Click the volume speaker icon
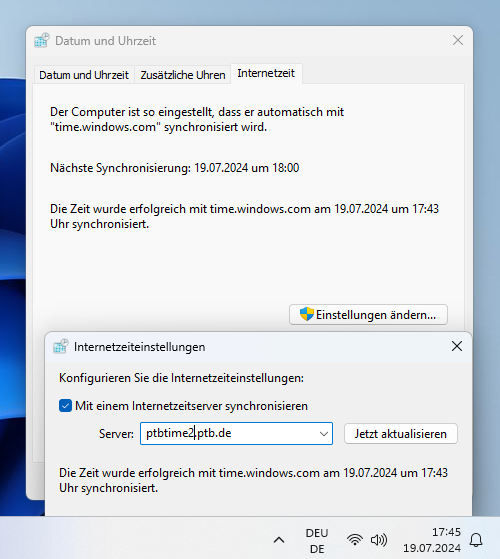 tap(378, 540)
